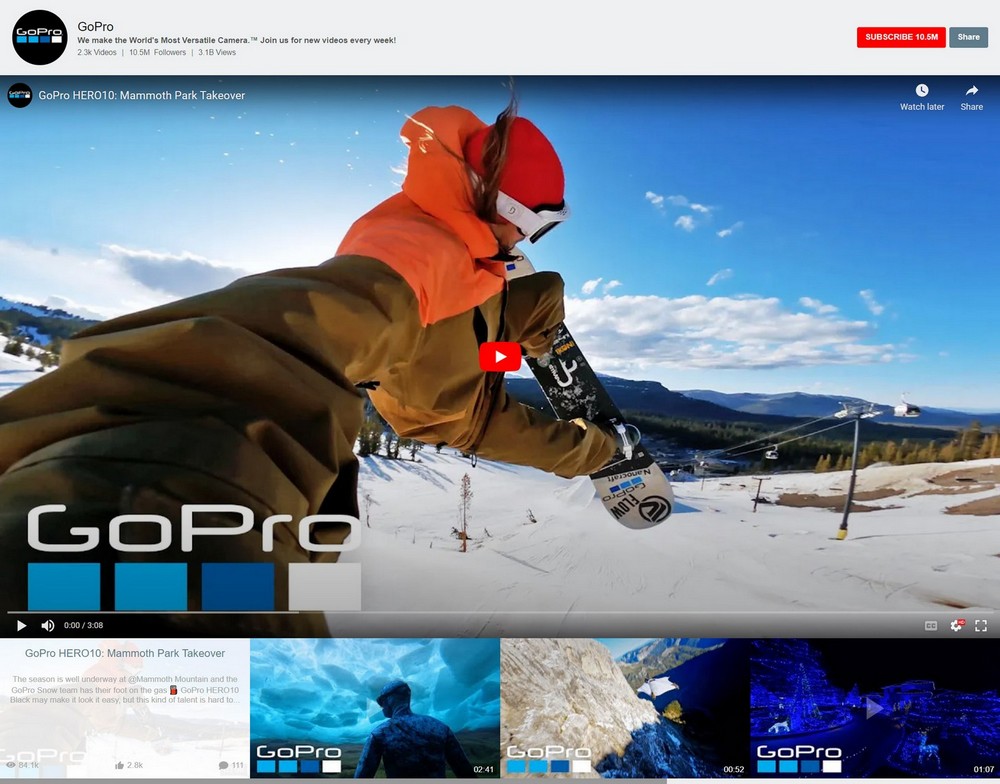This screenshot has width=1000, height=784.
Task: Enter fullscreen mode on the video
Action: pos(981,626)
